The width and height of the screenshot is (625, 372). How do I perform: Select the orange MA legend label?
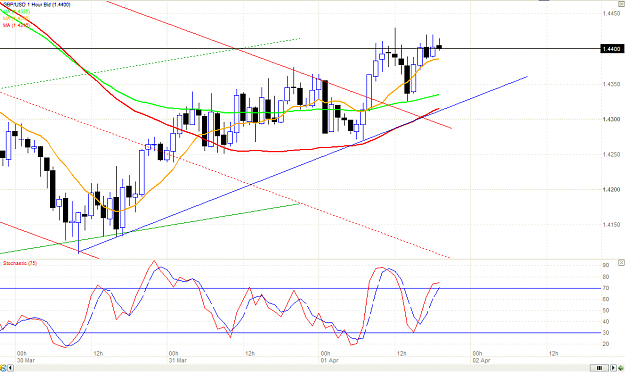16,18
